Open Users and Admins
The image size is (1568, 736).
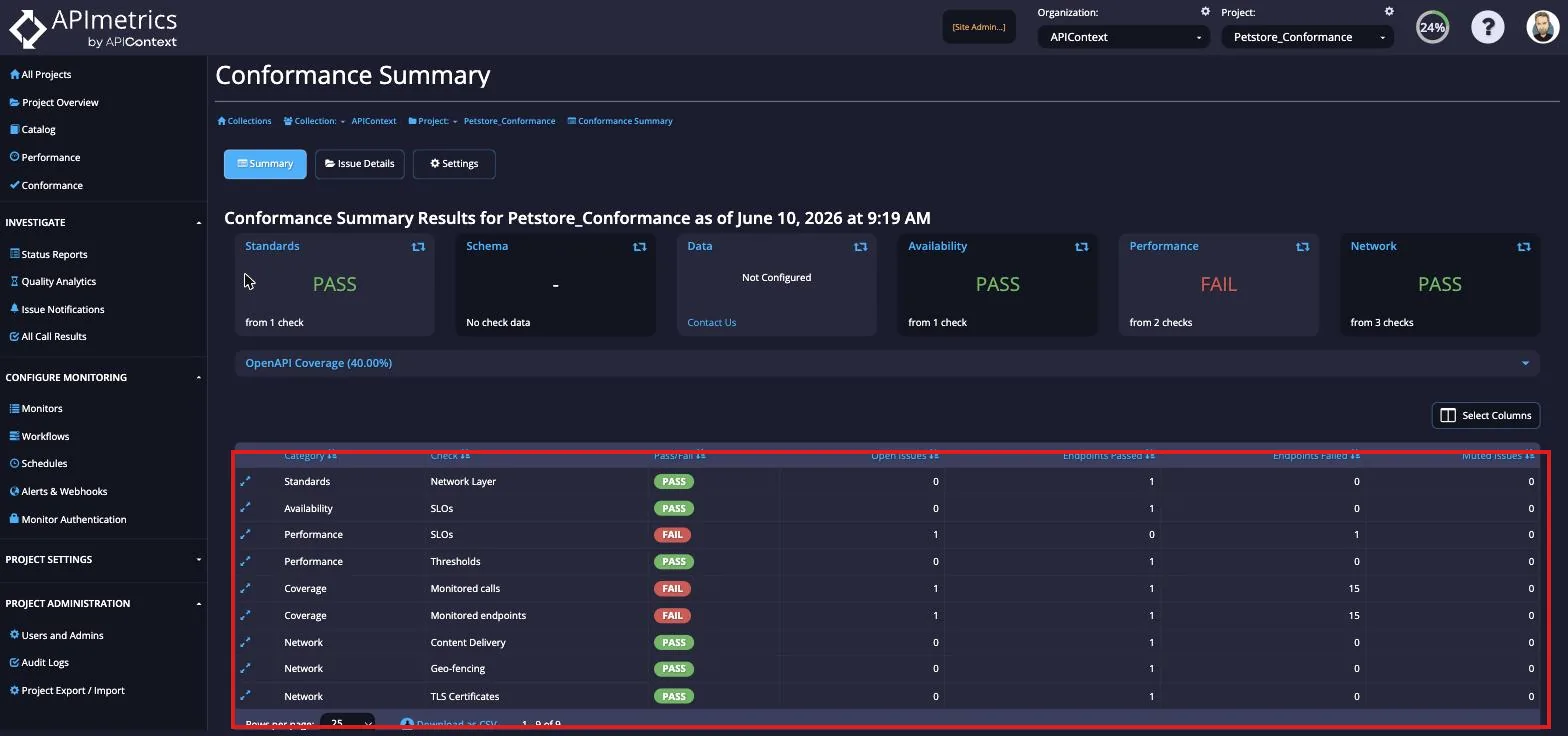tap(56, 635)
